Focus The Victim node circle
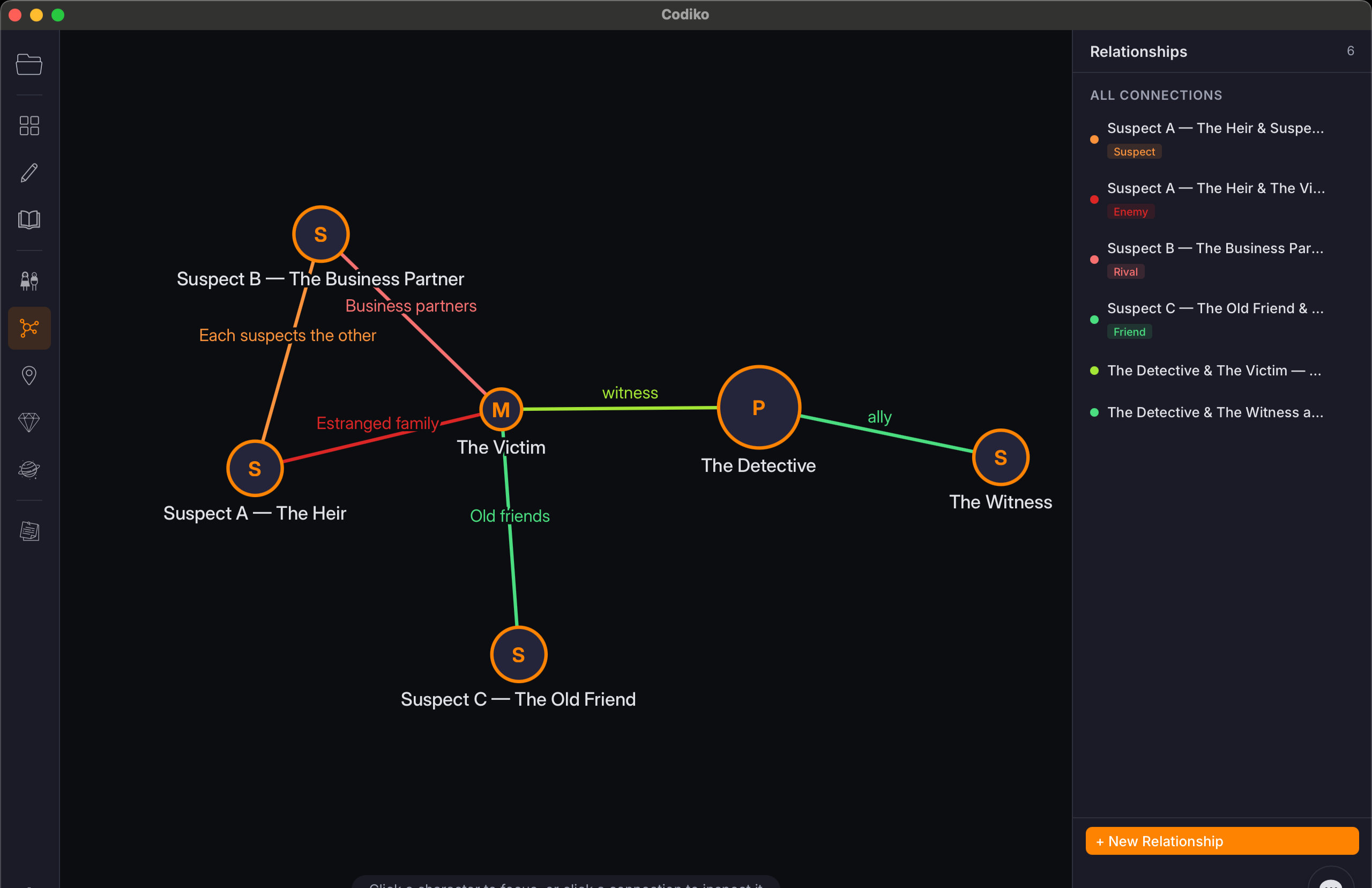Viewport: 1372px width, 888px height. (501, 409)
